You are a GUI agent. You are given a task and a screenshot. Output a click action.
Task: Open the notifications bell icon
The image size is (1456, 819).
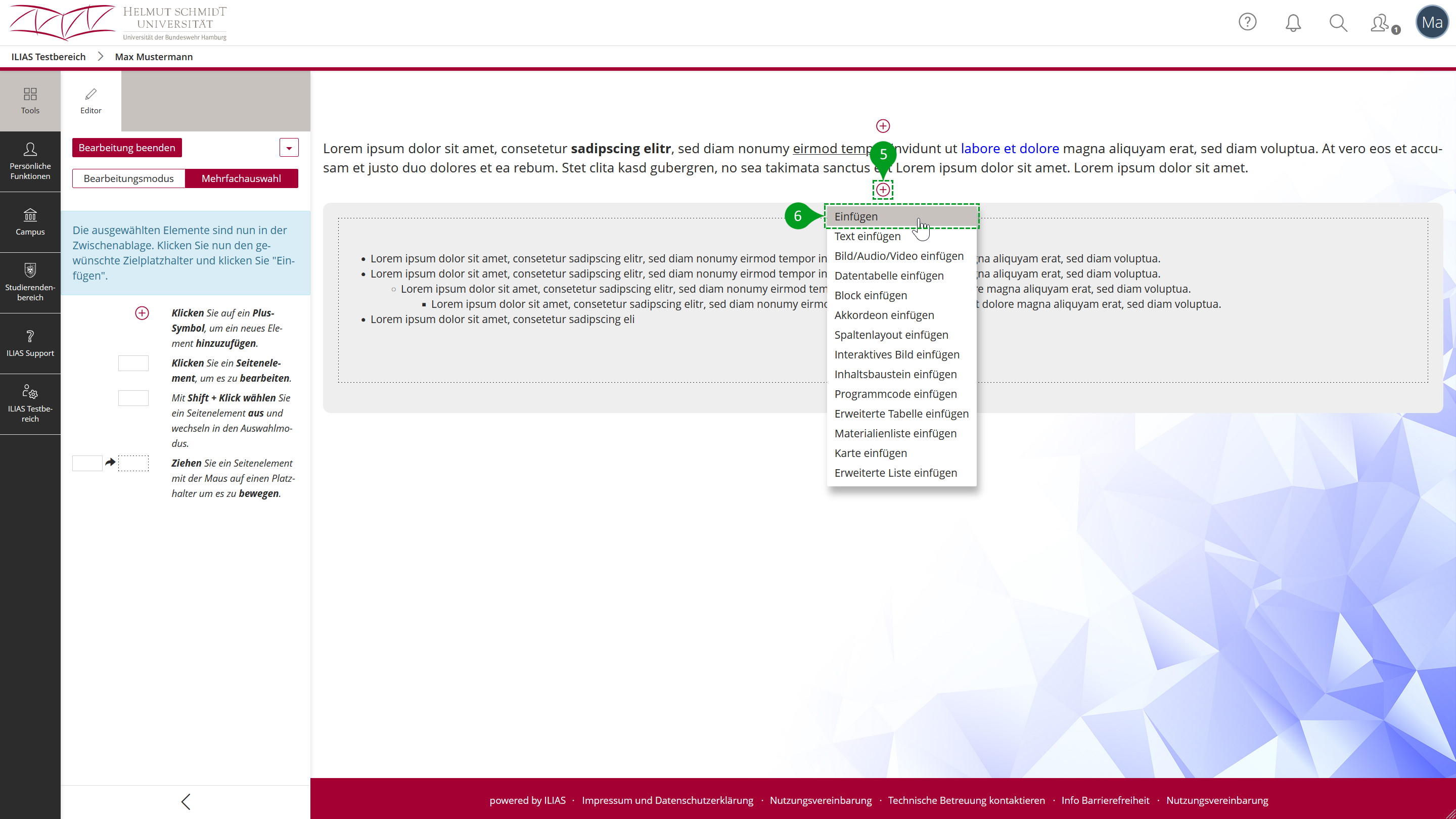pos(1293,23)
